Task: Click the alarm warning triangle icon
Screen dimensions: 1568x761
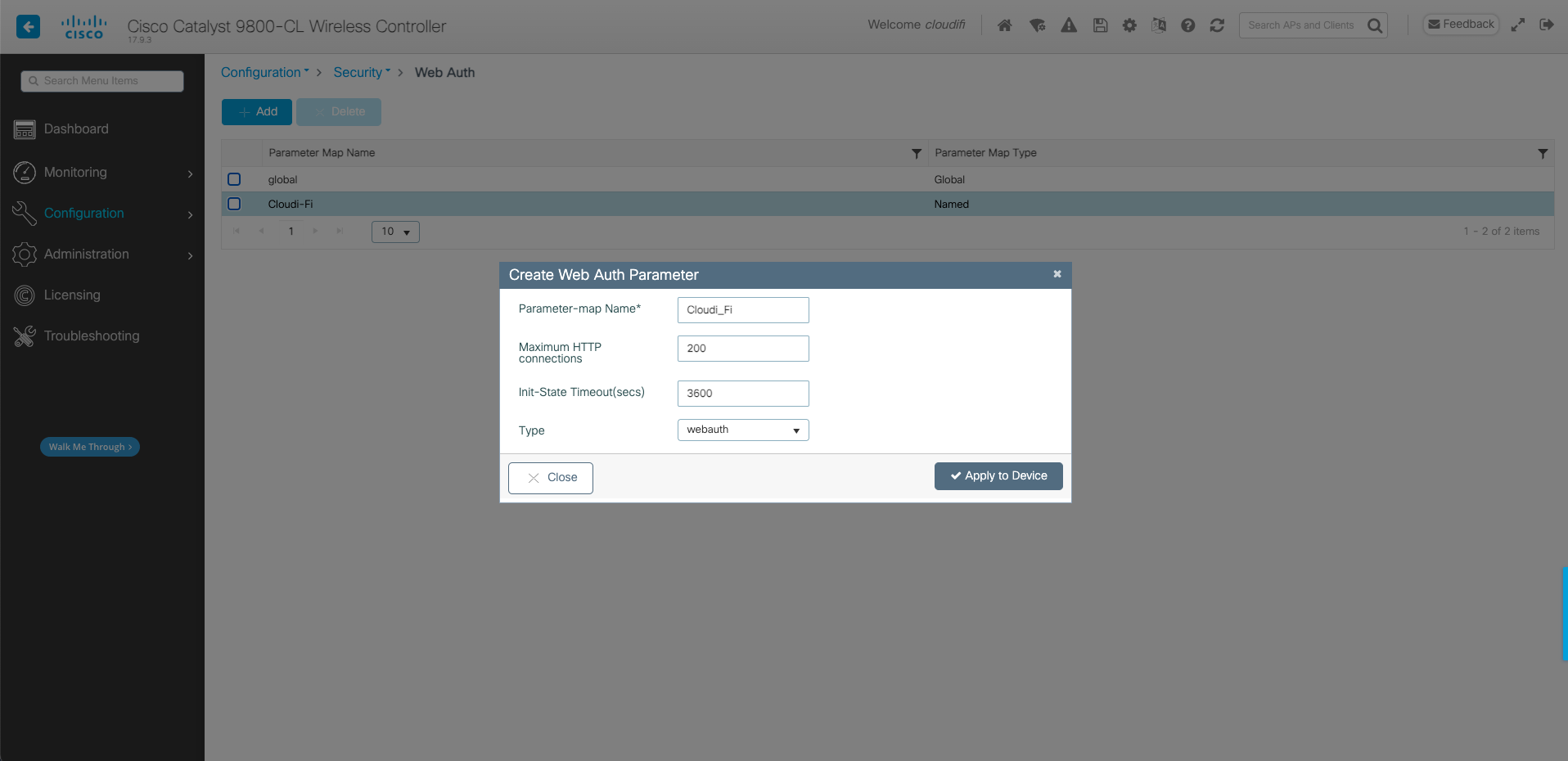Action: pyautogui.click(x=1069, y=25)
